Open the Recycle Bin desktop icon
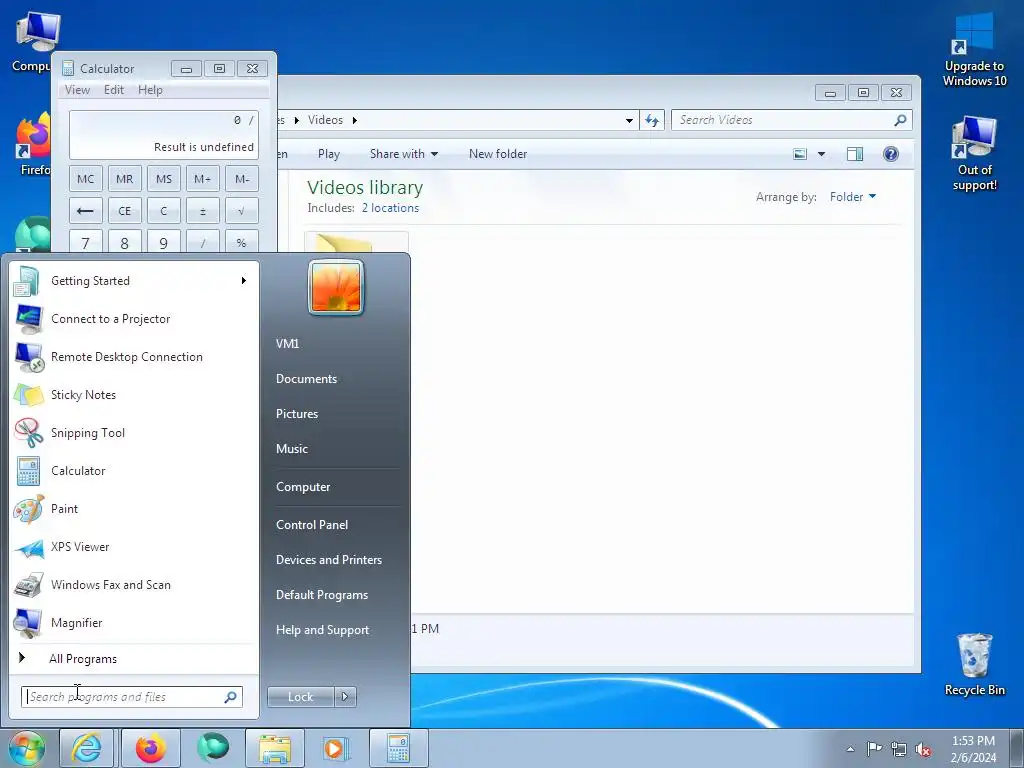 coord(974,664)
